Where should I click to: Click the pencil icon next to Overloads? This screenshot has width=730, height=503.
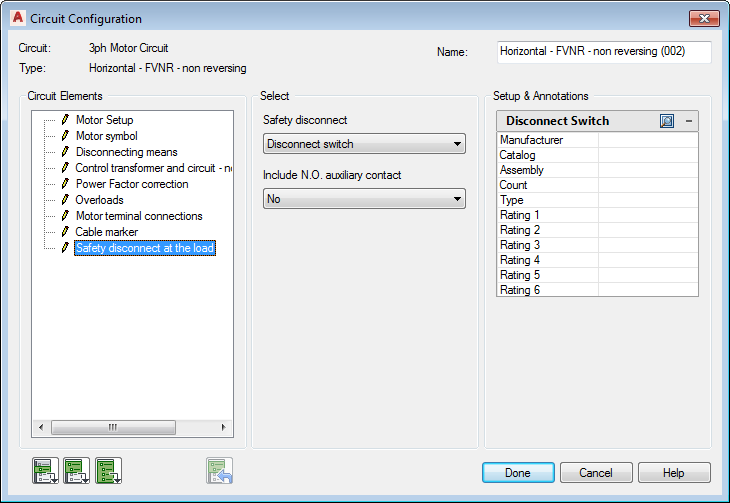(x=65, y=200)
